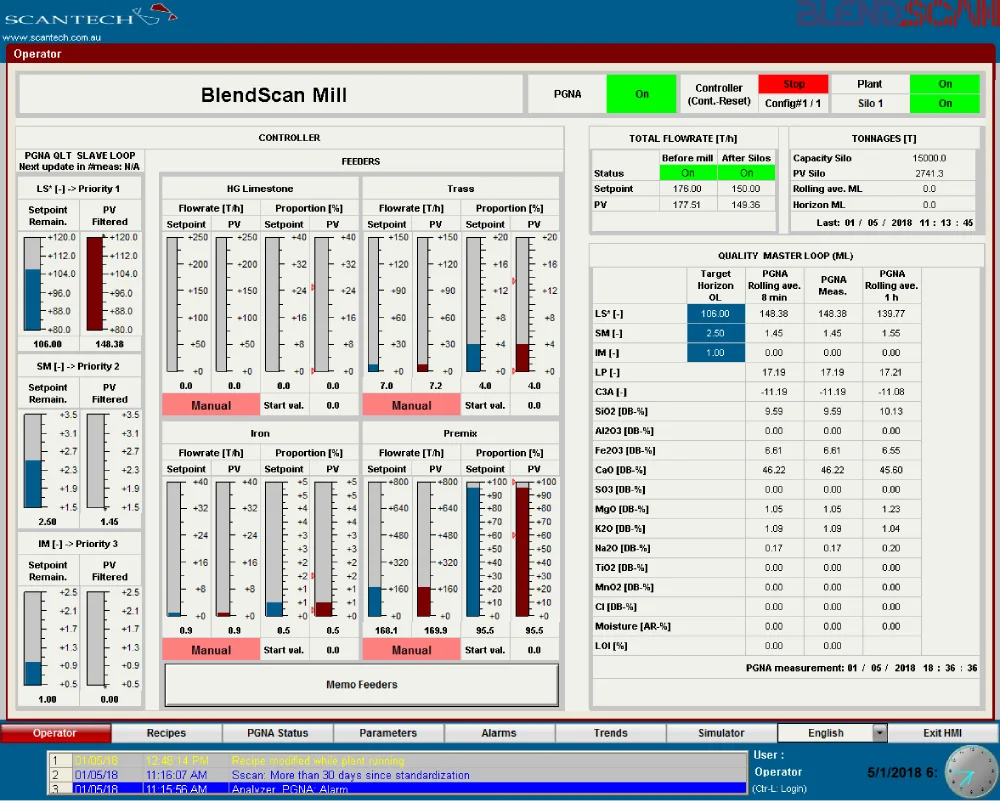The width and height of the screenshot is (1000, 801).
Task: Toggle the Silo 1 On status
Action: tap(945, 103)
